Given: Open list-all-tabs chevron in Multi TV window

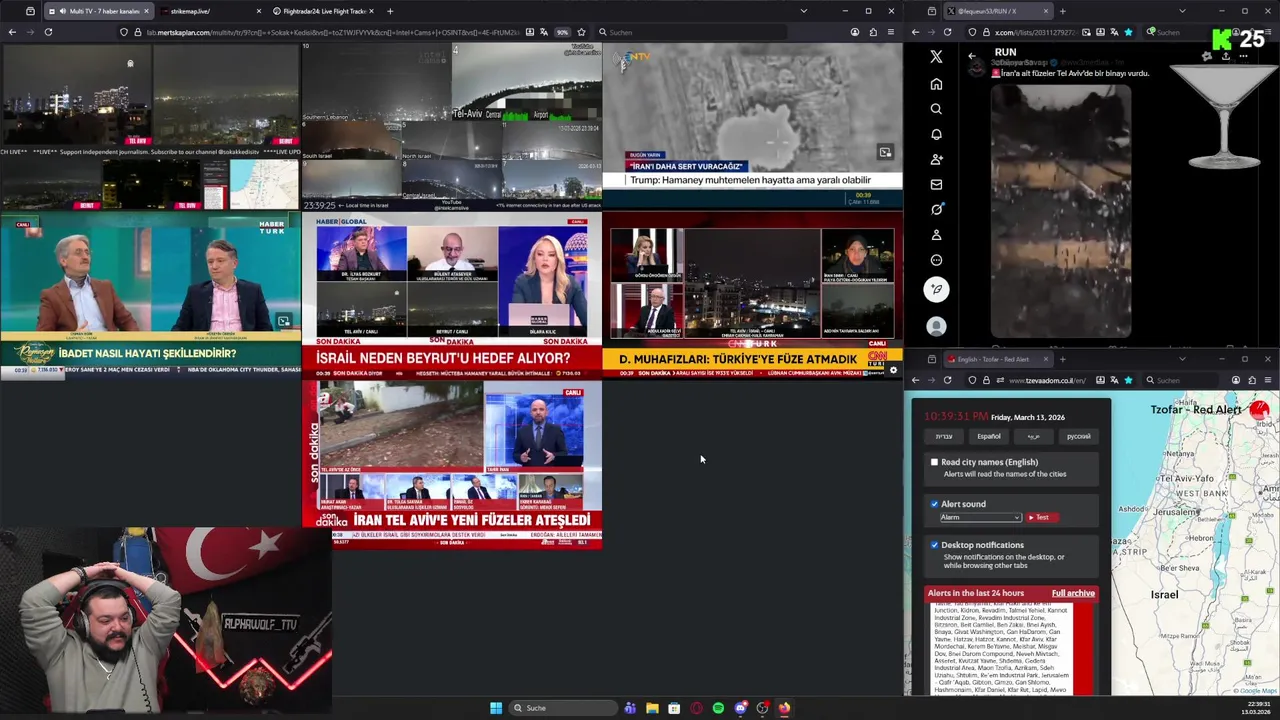Looking at the screenshot, I should coord(803,11).
